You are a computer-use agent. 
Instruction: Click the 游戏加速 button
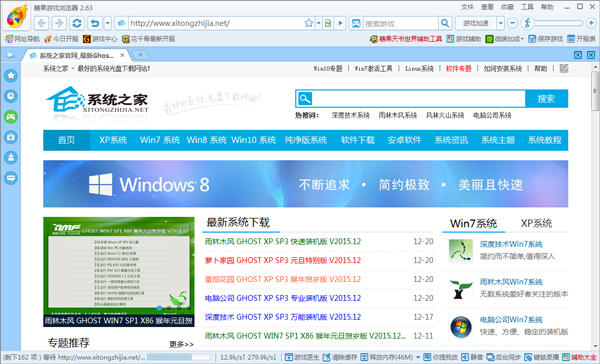pyautogui.click(x=476, y=23)
